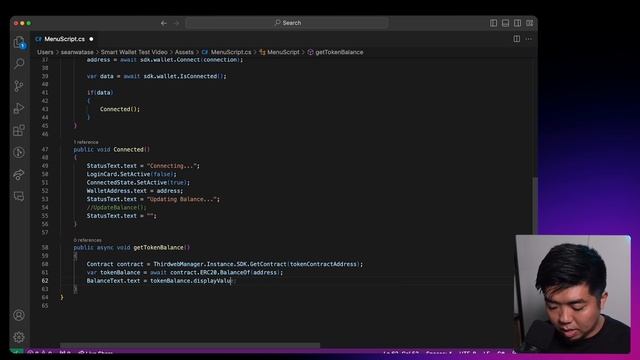This screenshot has width=640, height=360.
Task: Open the Accounts menu icon
Action: coord(19,315)
